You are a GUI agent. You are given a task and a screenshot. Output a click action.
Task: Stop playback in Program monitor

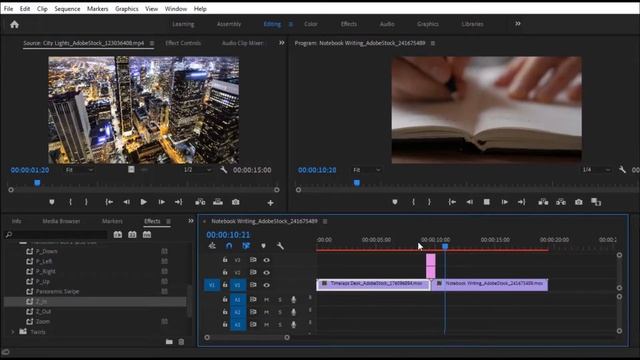pyautogui.click(x=487, y=202)
